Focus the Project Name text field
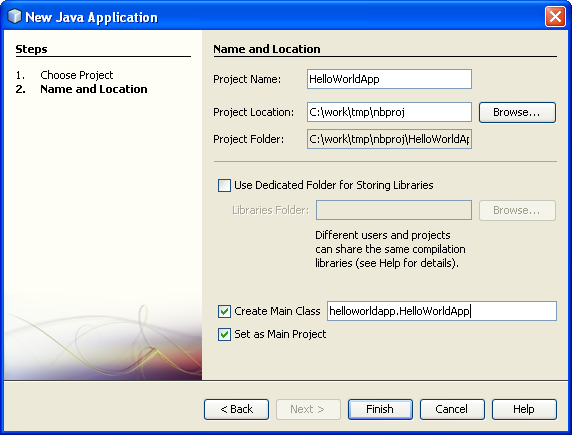The image size is (572, 435). pos(389,79)
